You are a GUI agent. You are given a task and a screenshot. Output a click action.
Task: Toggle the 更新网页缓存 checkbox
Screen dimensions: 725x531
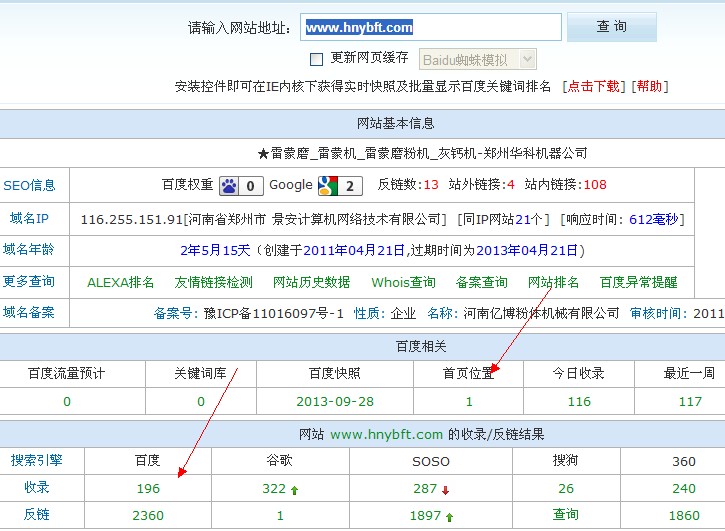316,59
